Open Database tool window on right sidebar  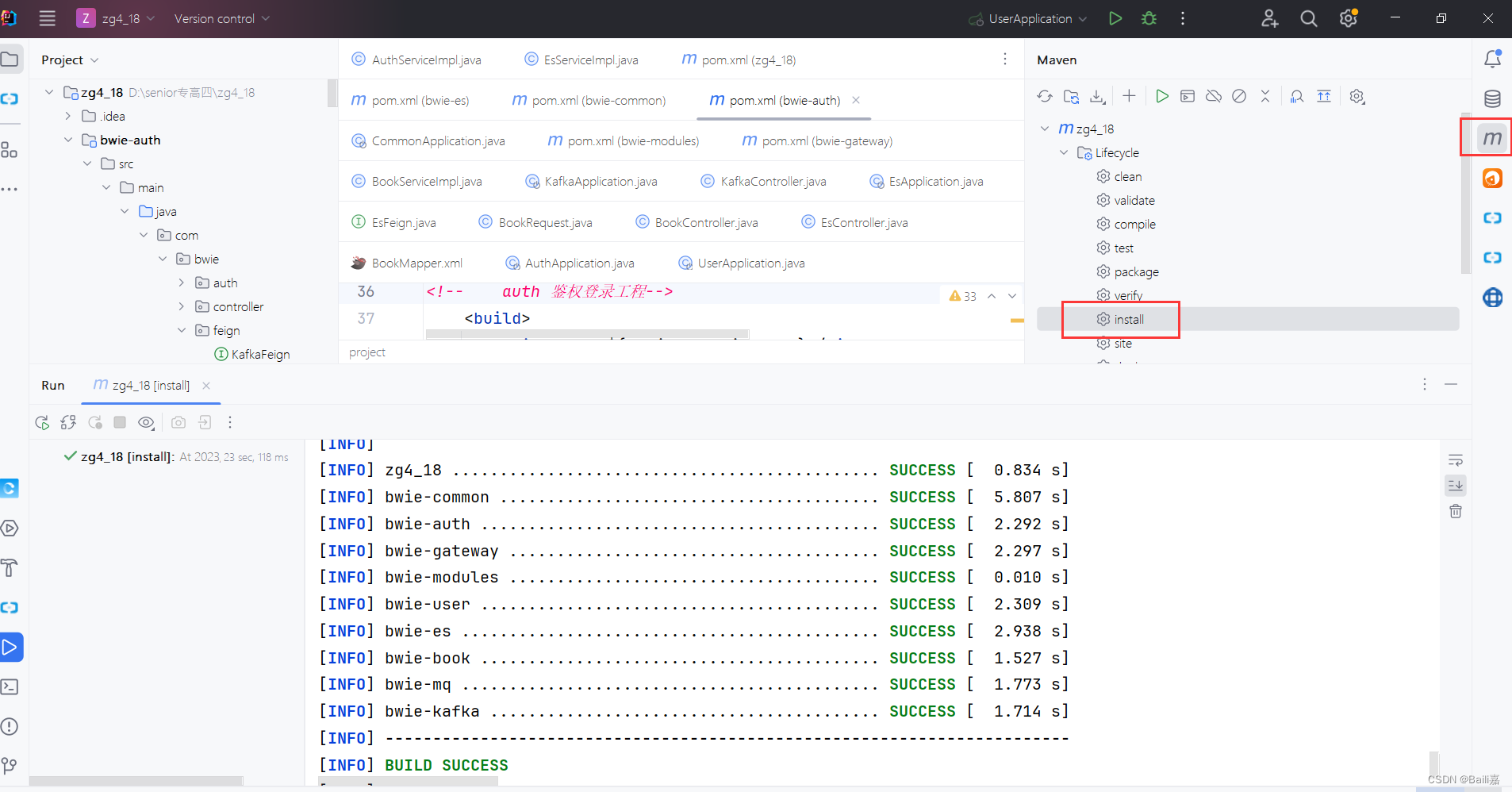(1494, 98)
